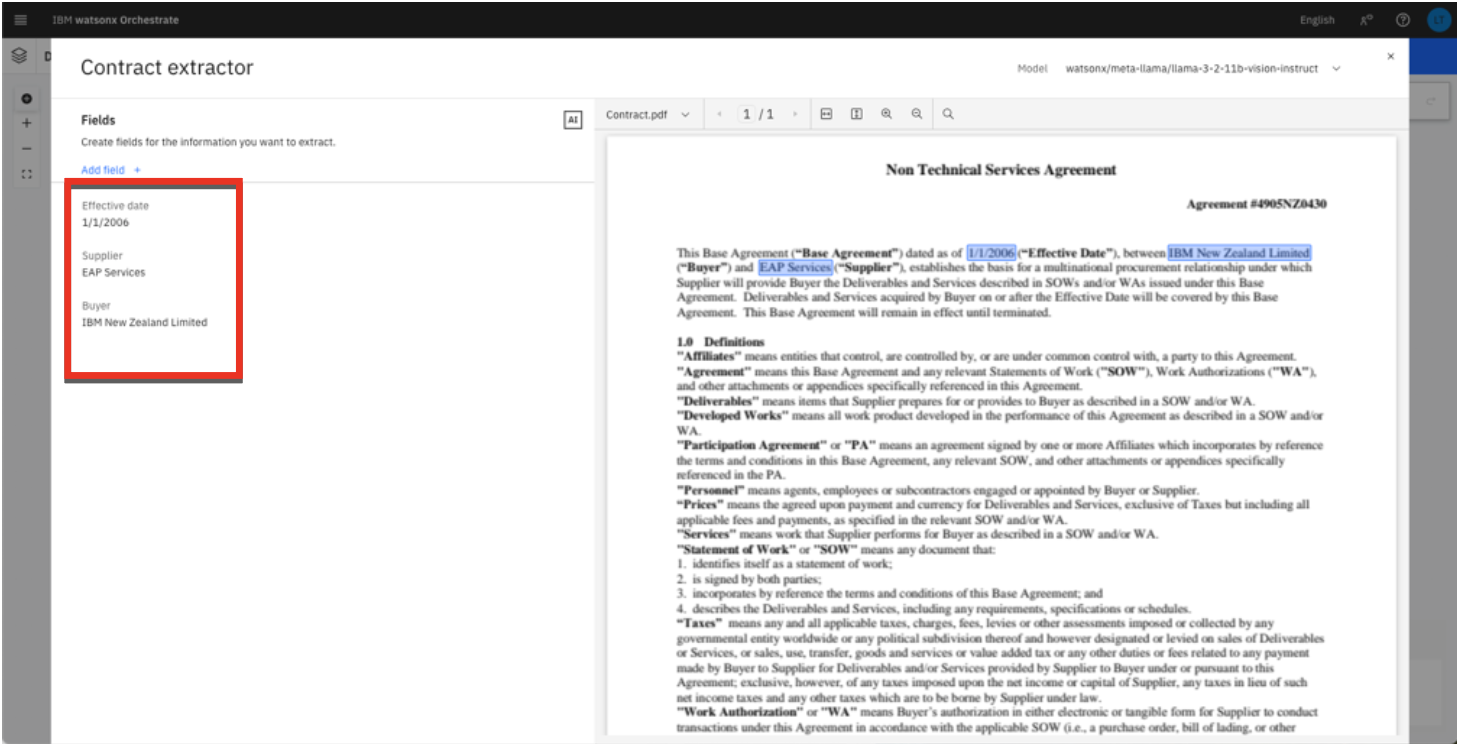The height and width of the screenshot is (744, 1459).
Task: Open the help question mark icon
Action: (1403, 20)
